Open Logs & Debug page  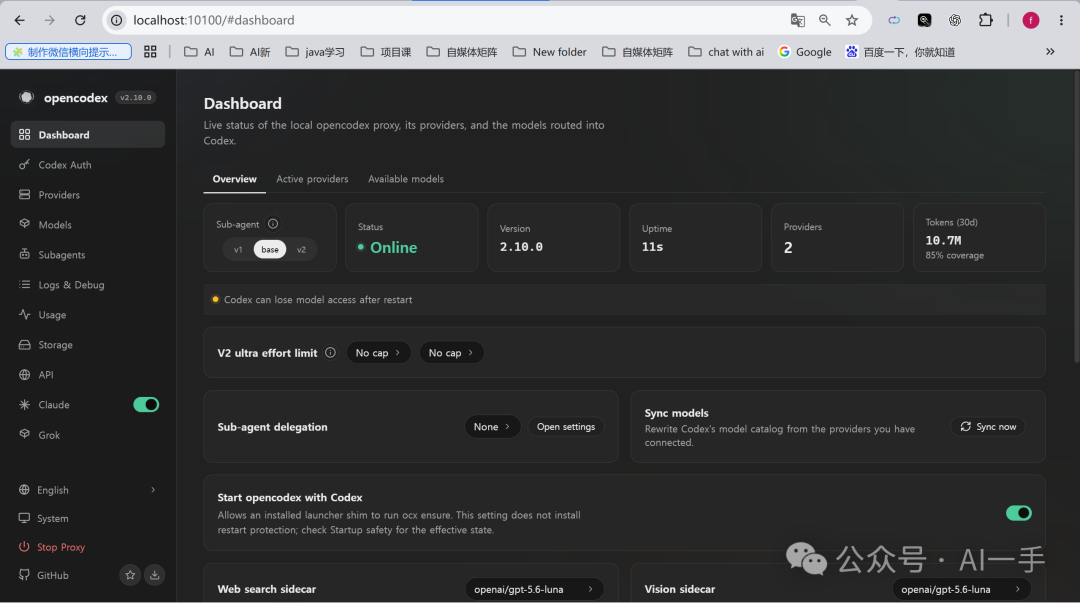(x=87, y=285)
